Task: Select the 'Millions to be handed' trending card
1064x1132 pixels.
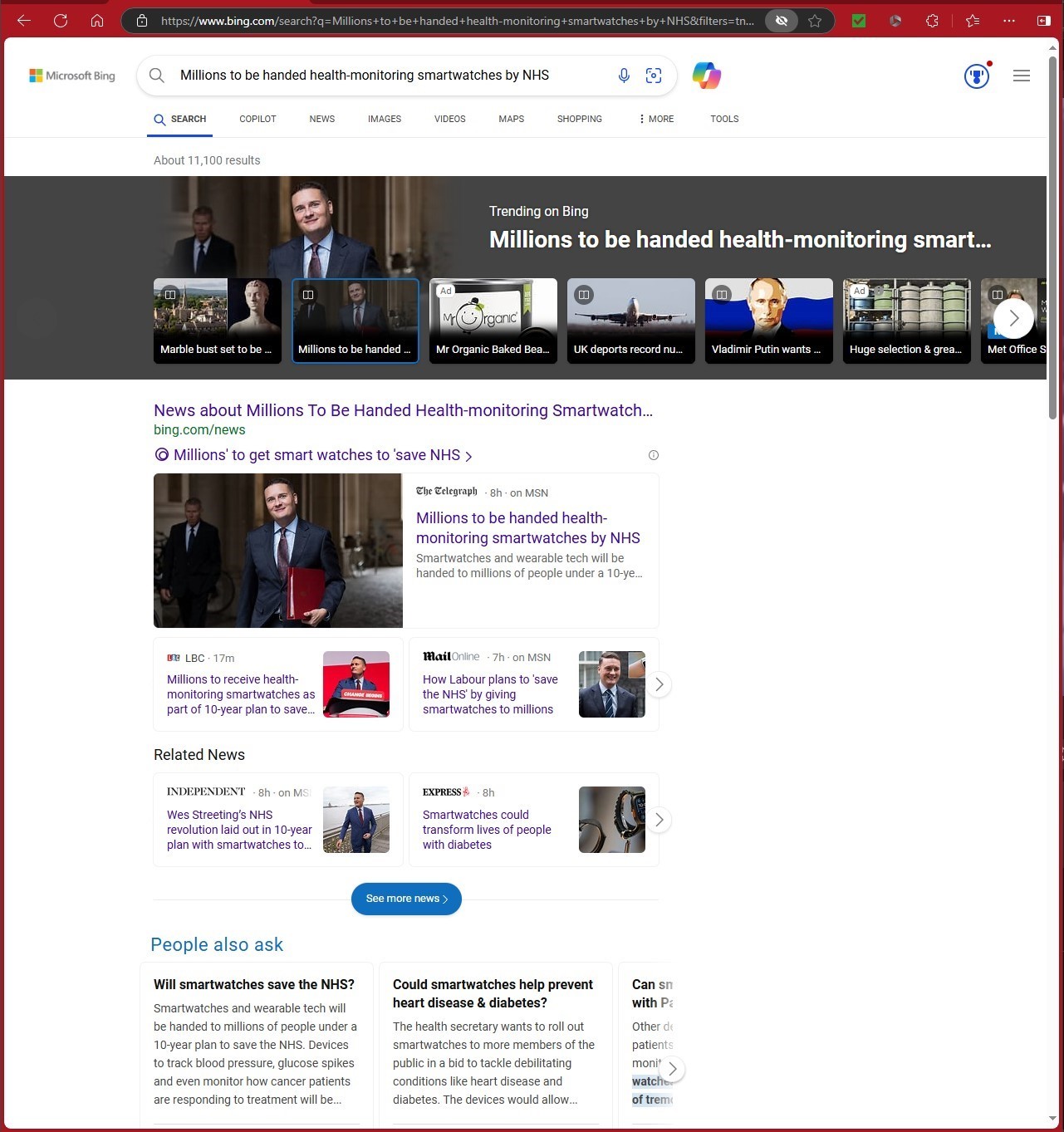Action: coord(355,321)
